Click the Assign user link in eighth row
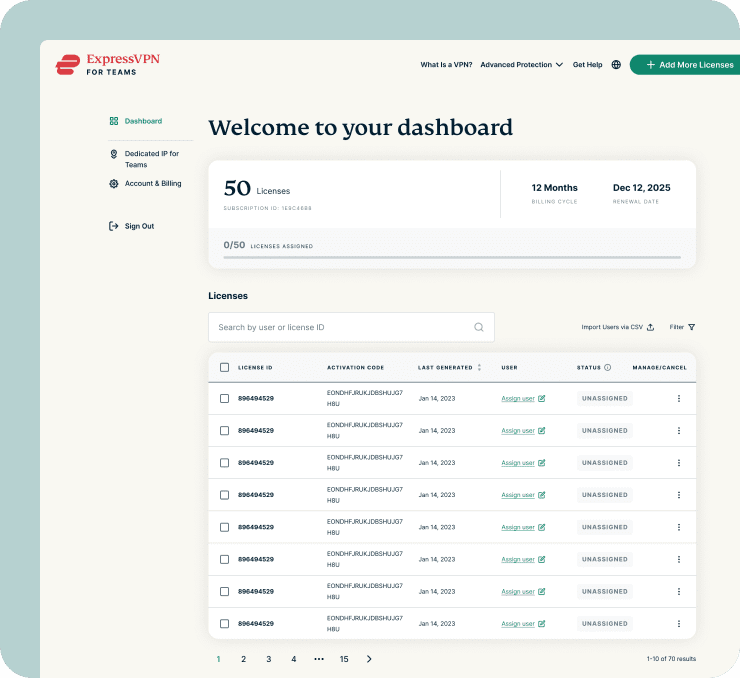 click(x=518, y=624)
